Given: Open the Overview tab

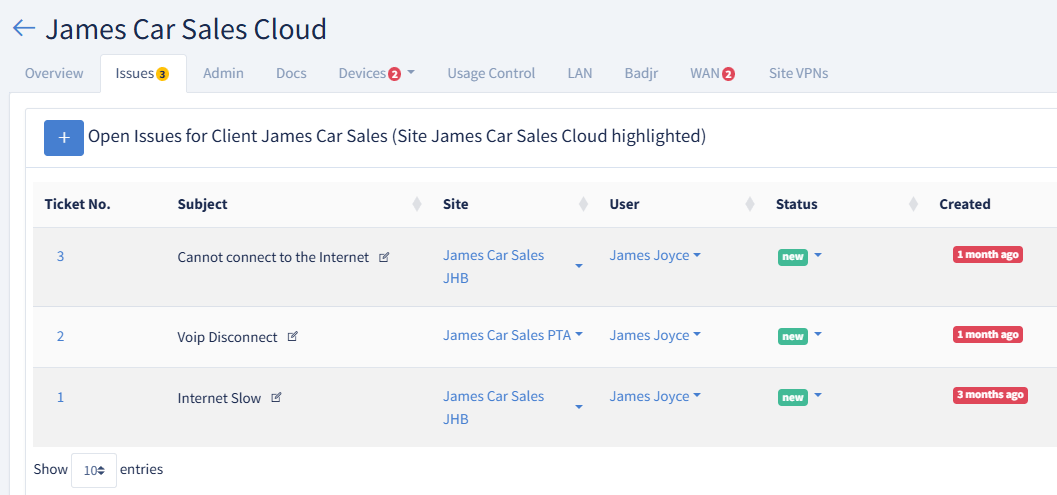Looking at the screenshot, I should point(55,74).
